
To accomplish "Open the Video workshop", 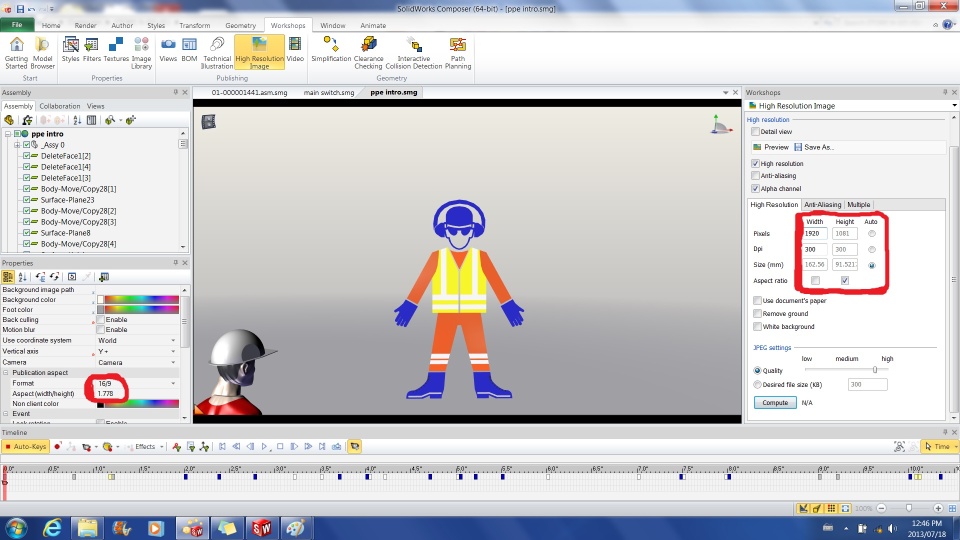I will coord(295,50).
